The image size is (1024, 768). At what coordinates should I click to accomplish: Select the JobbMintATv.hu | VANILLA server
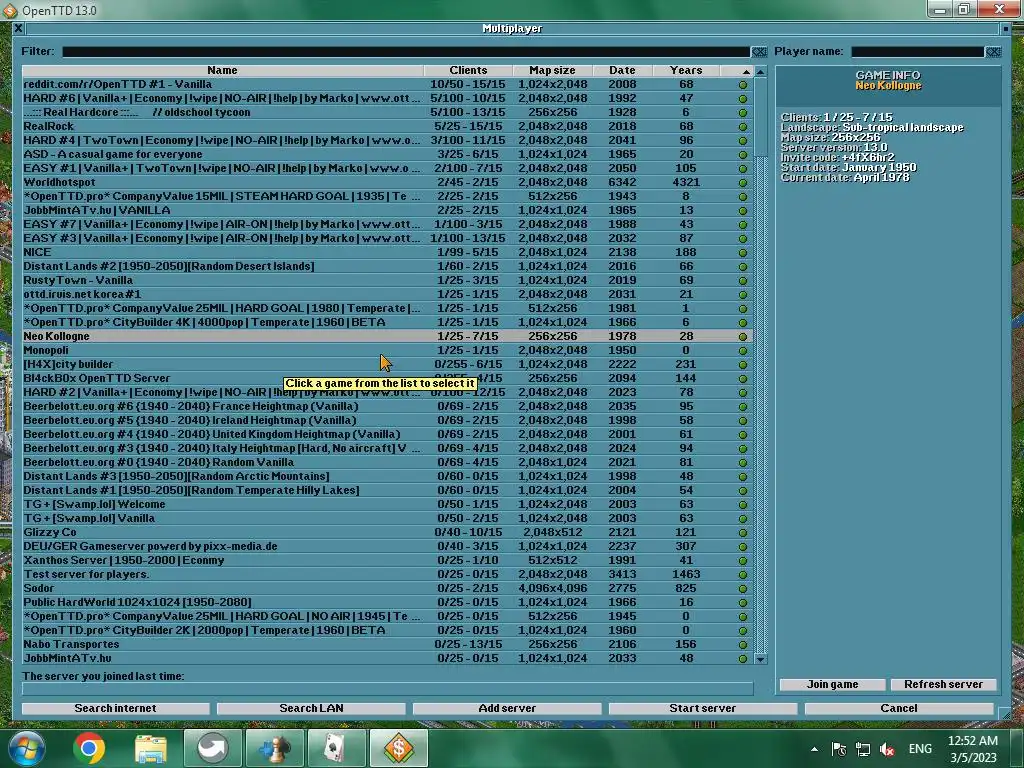point(387,210)
